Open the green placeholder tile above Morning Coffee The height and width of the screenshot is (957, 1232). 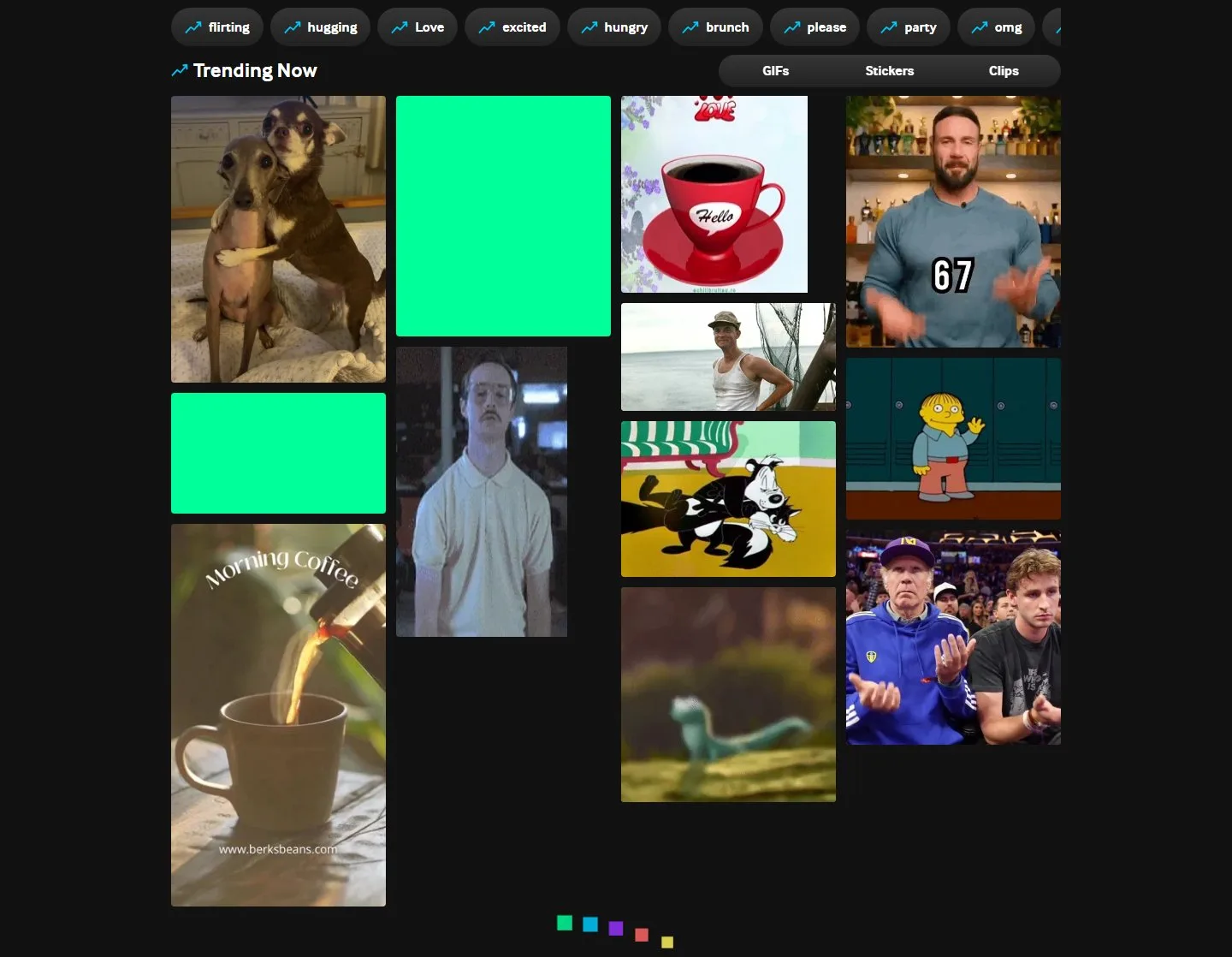click(x=278, y=453)
